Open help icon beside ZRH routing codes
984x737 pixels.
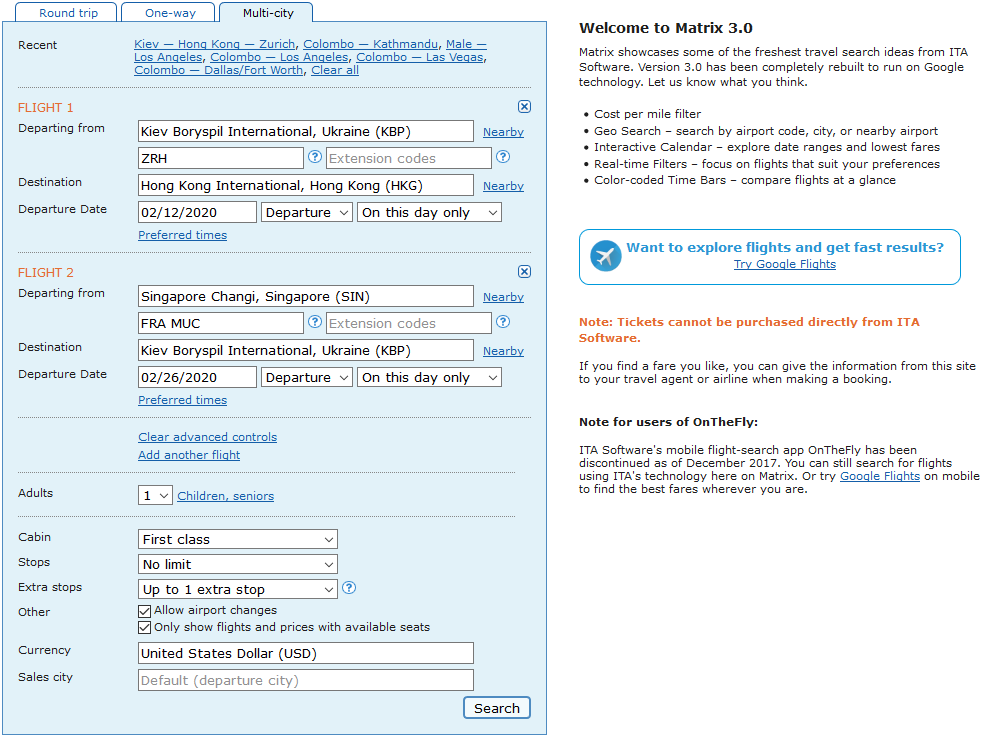coord(314,157)
